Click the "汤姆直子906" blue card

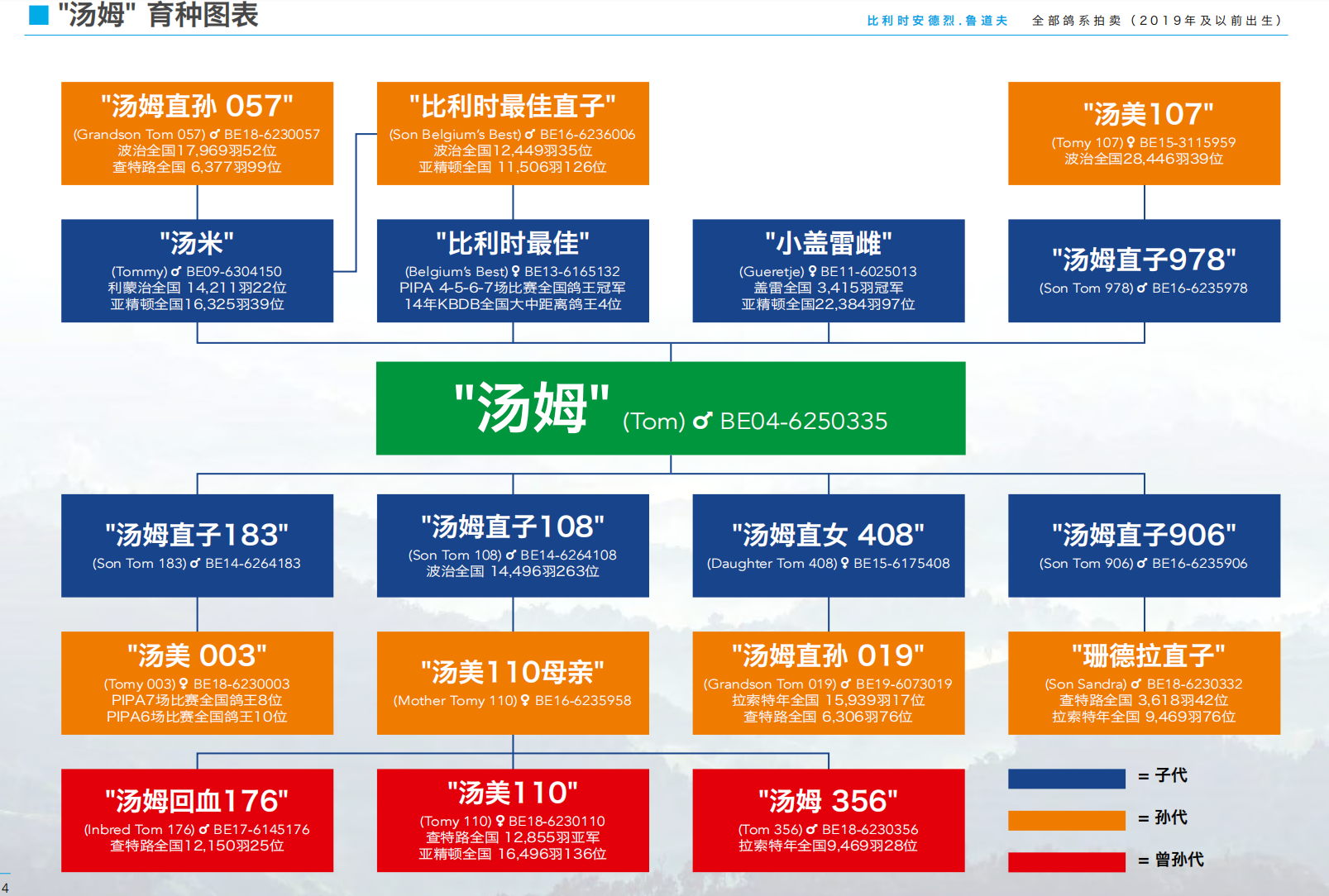pos(1144,546)
